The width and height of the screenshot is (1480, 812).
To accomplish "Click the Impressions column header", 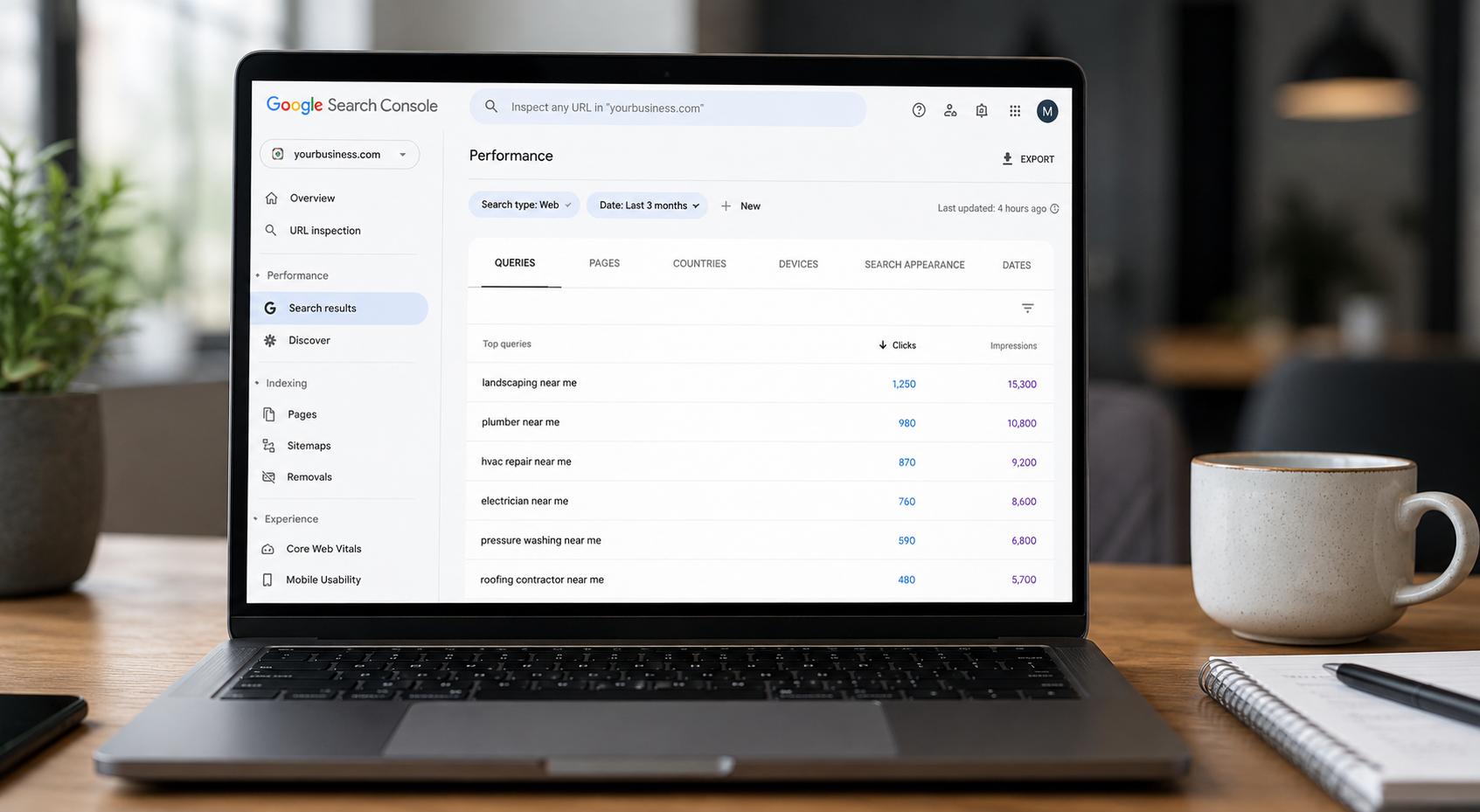I will (x=1013, y=346).
